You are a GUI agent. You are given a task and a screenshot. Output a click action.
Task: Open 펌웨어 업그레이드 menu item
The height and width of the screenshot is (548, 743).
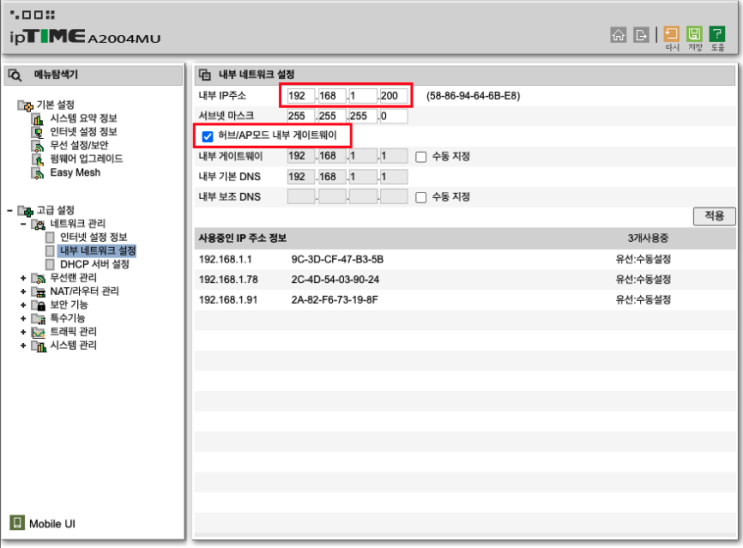click(x=86, y=159)
